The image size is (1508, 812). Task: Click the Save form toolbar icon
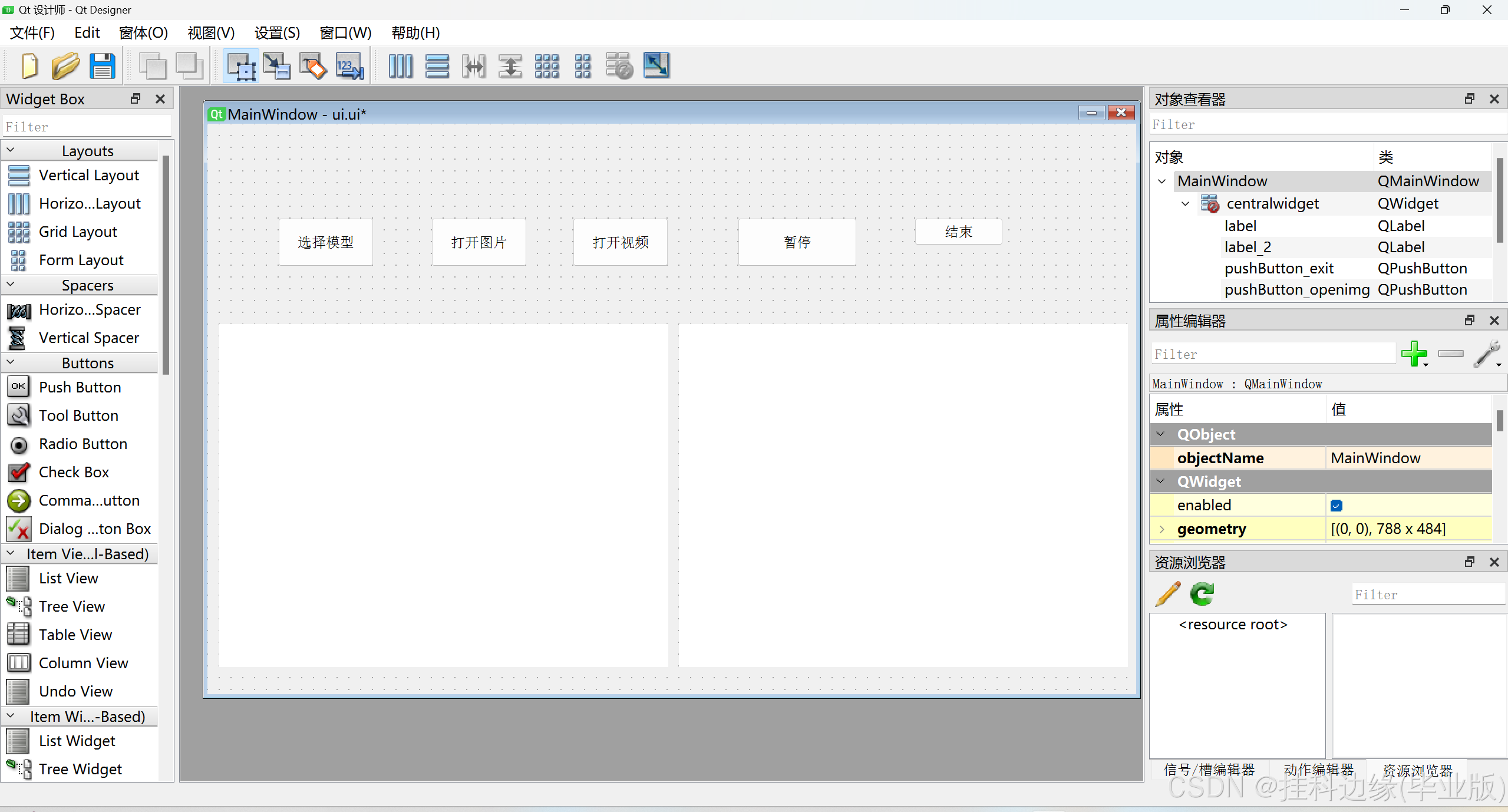(x=102, y=66)
